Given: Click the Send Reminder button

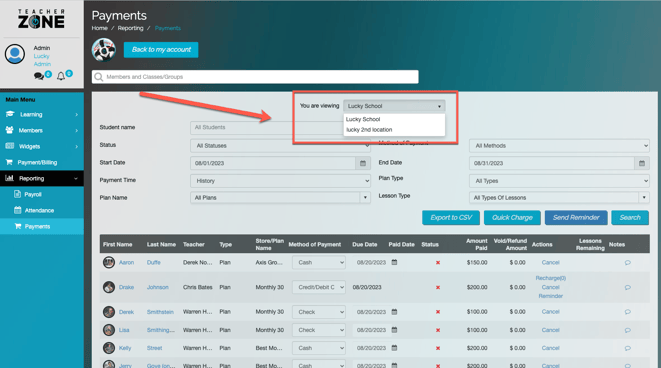Looking at the screenshot, I should pos(576,218).
